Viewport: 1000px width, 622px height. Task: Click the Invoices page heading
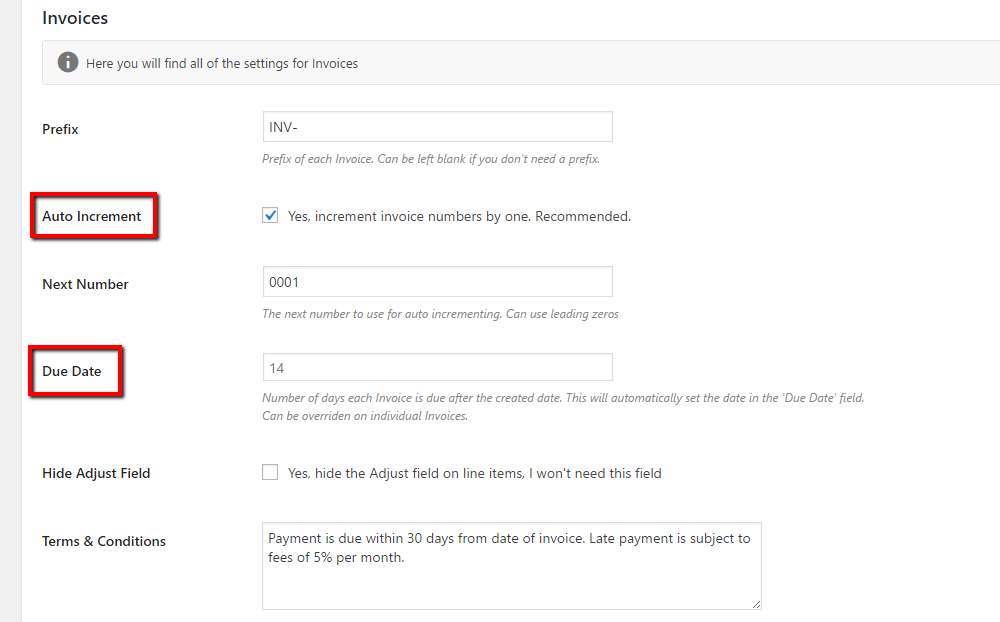pos(75,17)
